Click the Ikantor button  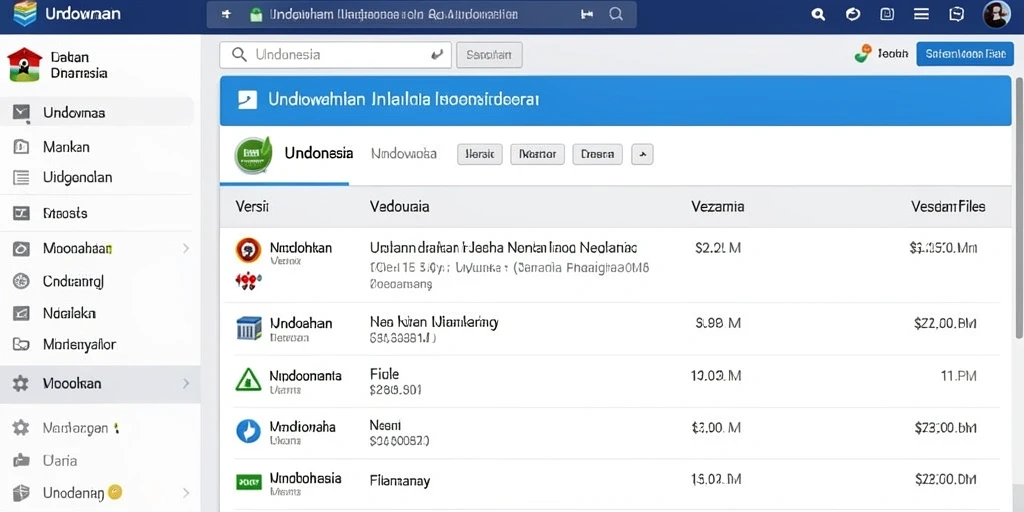[x=537, y=155]
